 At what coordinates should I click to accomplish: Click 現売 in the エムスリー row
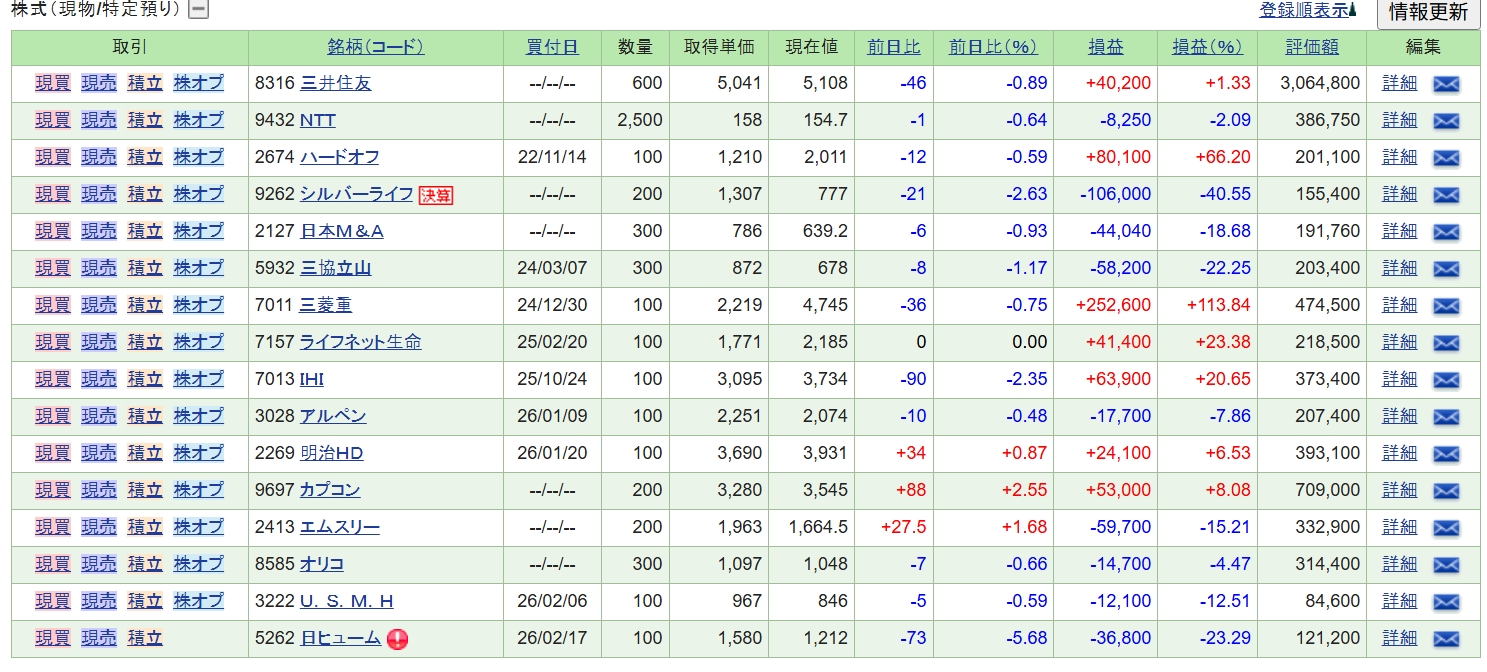[x=99, y=527]
